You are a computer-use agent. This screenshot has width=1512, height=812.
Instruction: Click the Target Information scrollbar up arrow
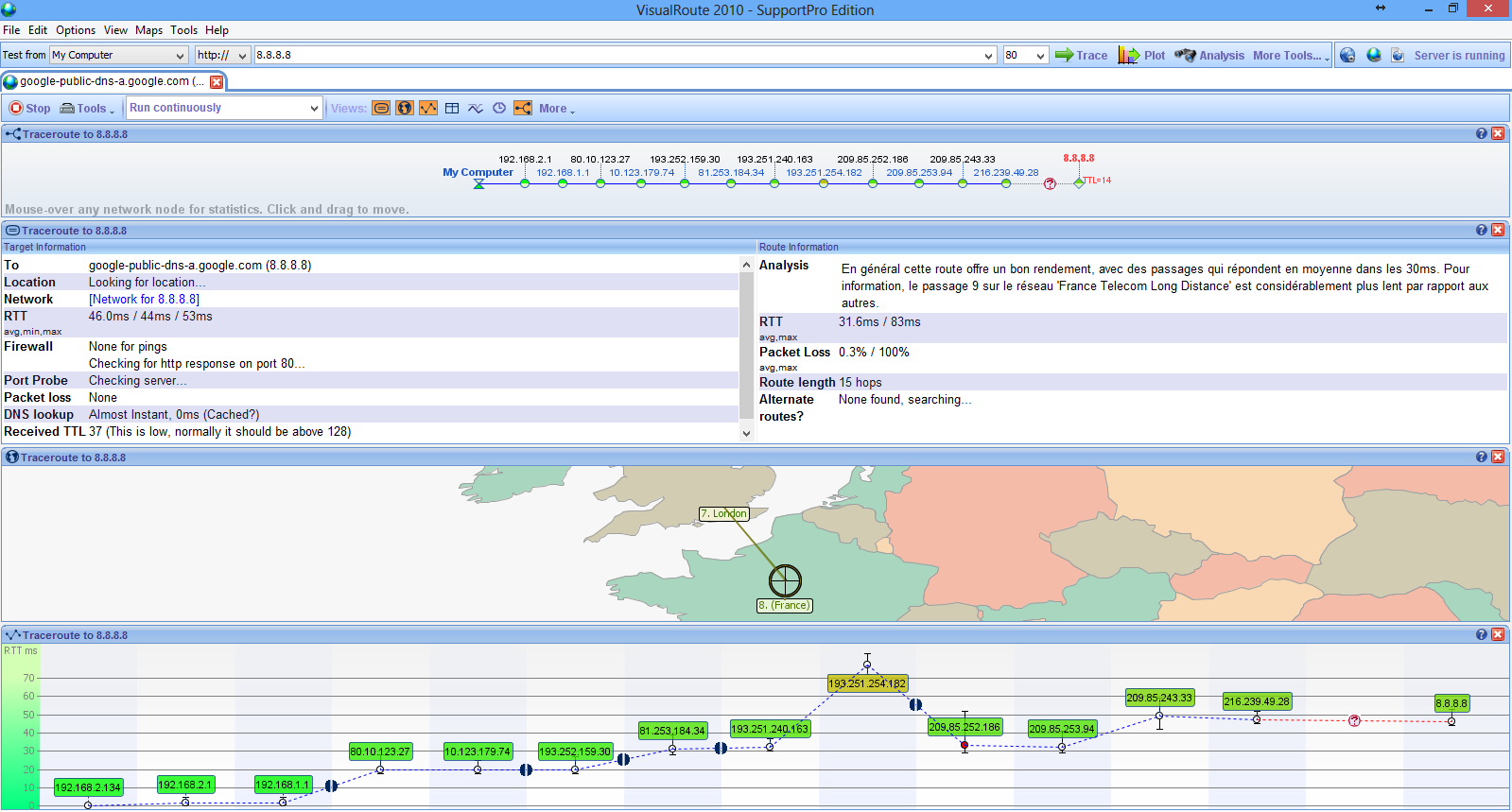pos(746,265)
